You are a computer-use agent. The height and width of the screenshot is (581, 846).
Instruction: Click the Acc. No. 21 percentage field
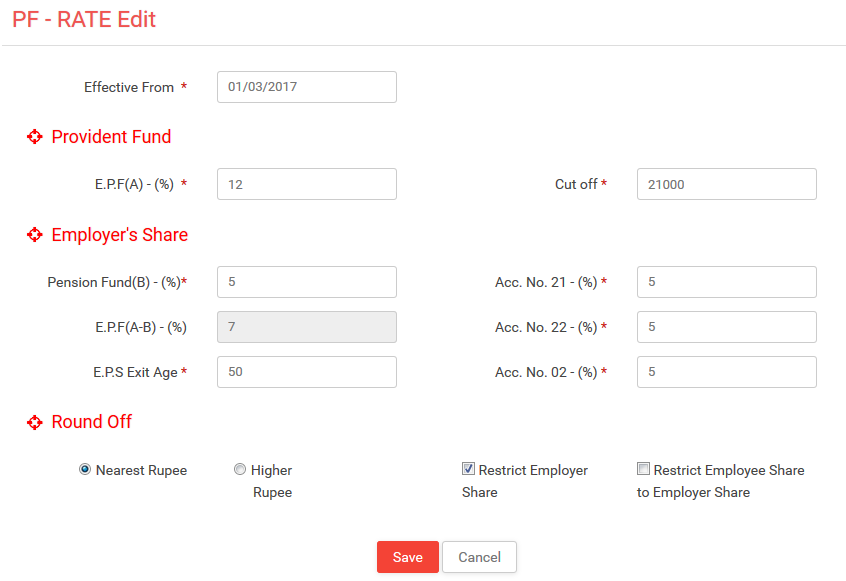pyautogui.click(x=727, y=282)
